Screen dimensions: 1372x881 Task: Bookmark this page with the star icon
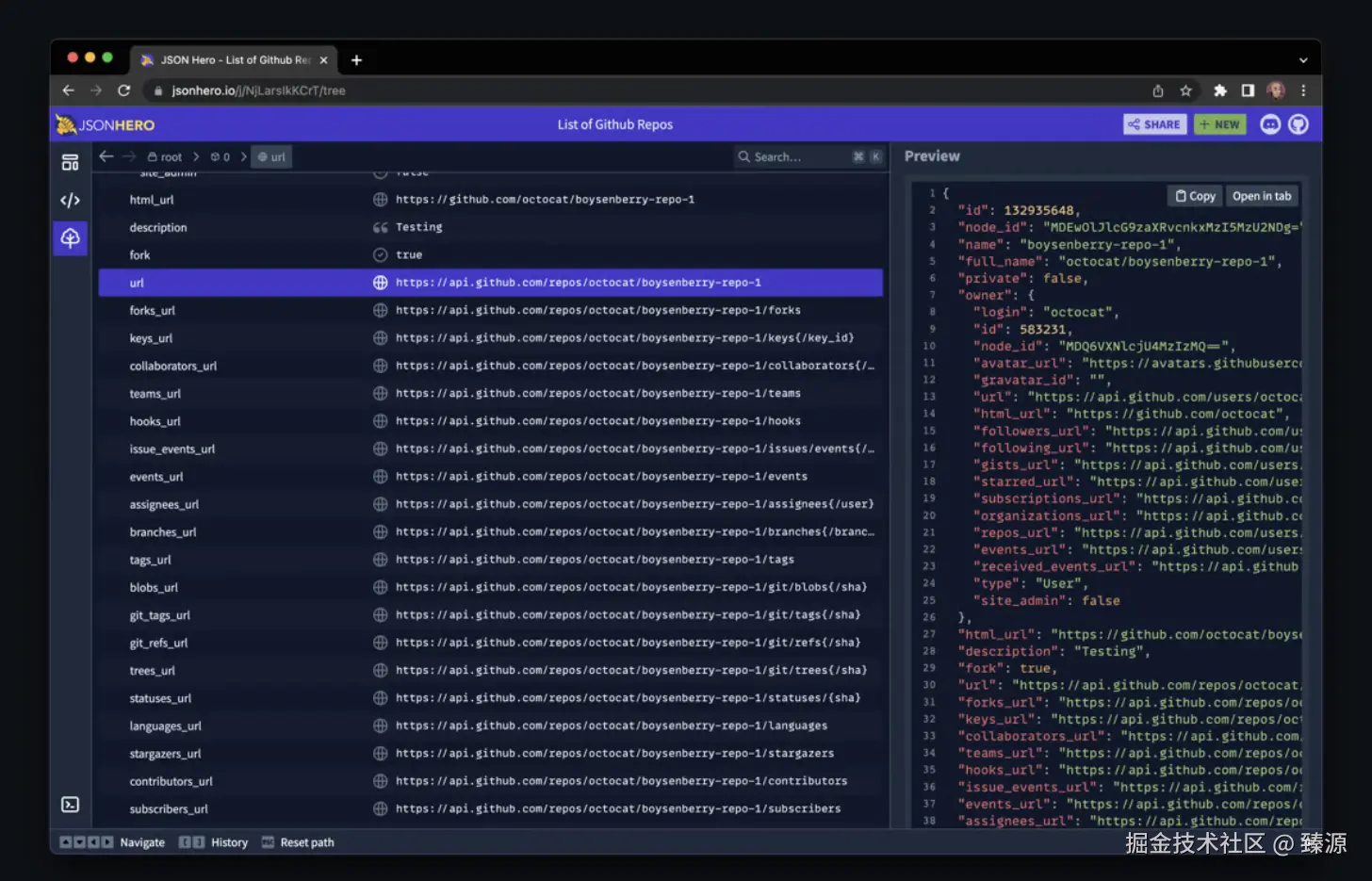(1186, 90)
